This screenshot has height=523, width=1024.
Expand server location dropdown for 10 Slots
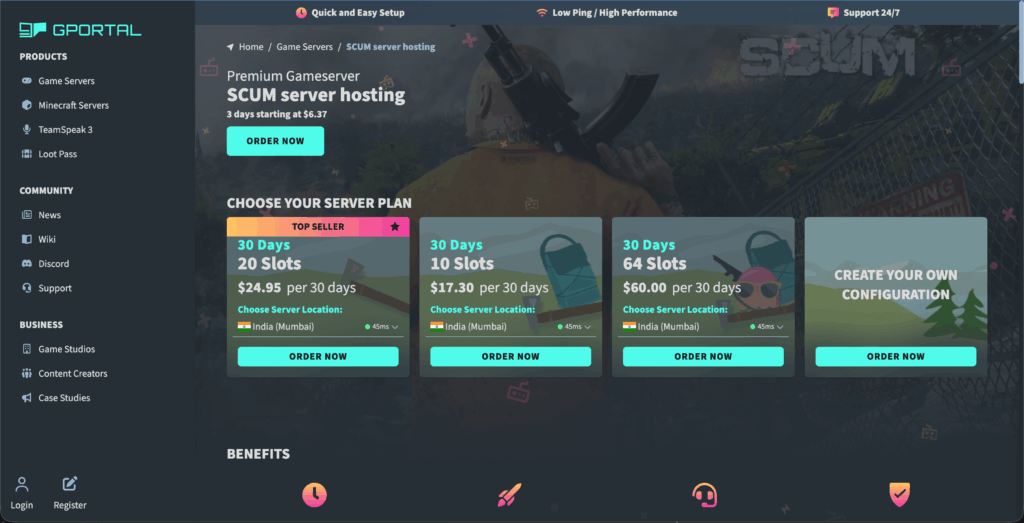tap(587, 326)
